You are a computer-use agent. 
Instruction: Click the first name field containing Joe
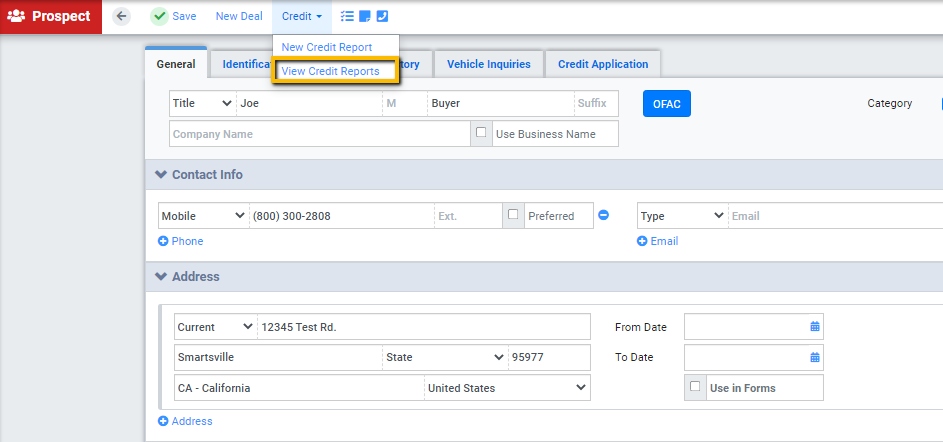(x=309, y=103)
